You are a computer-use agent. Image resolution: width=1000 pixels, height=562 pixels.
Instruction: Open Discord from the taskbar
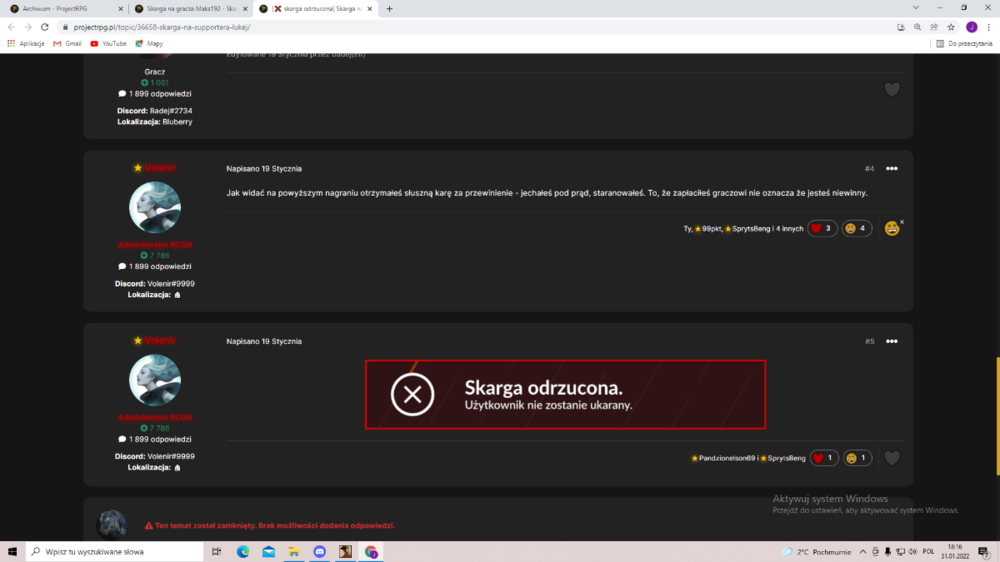(320, 552)
